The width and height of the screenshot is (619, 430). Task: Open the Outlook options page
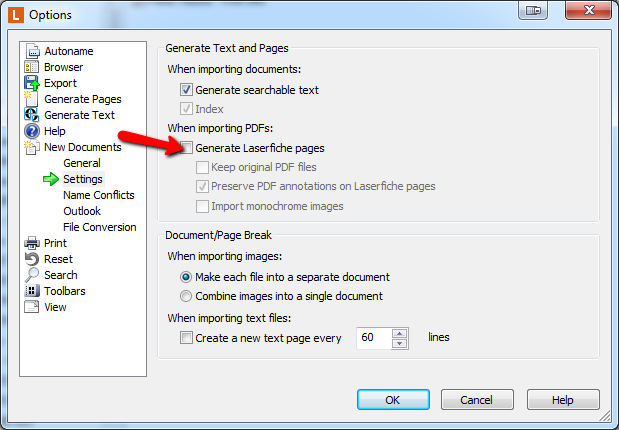[82, 211]
